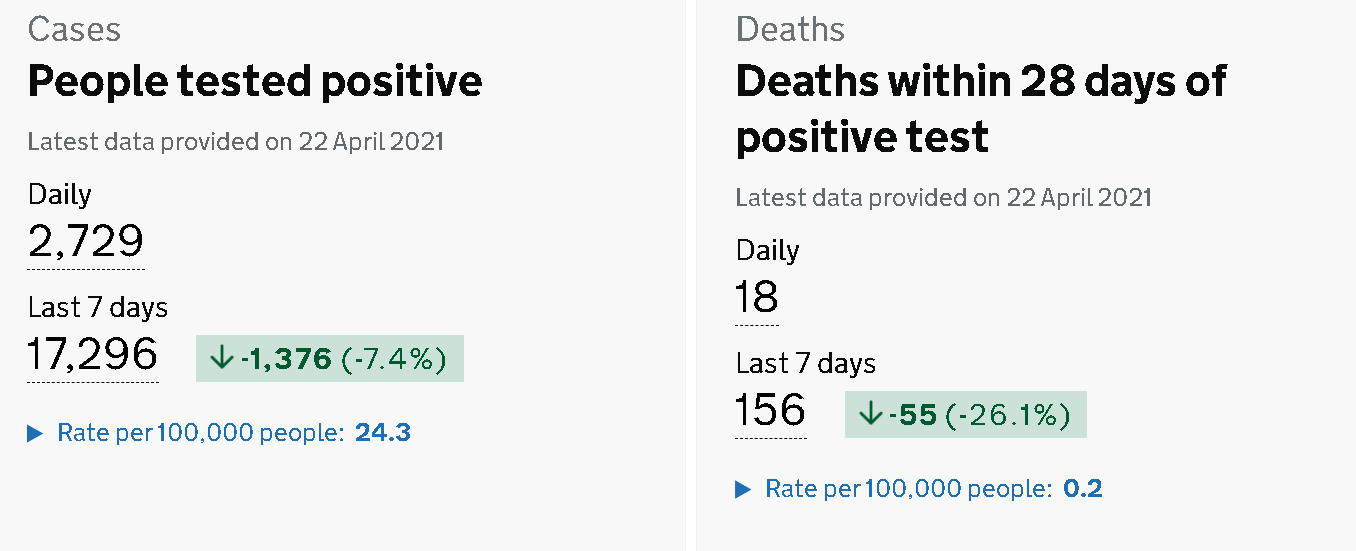Screen dimensions: 1356x551
Task: Click the "Cases" category label
Action: [x=74, y=30]
